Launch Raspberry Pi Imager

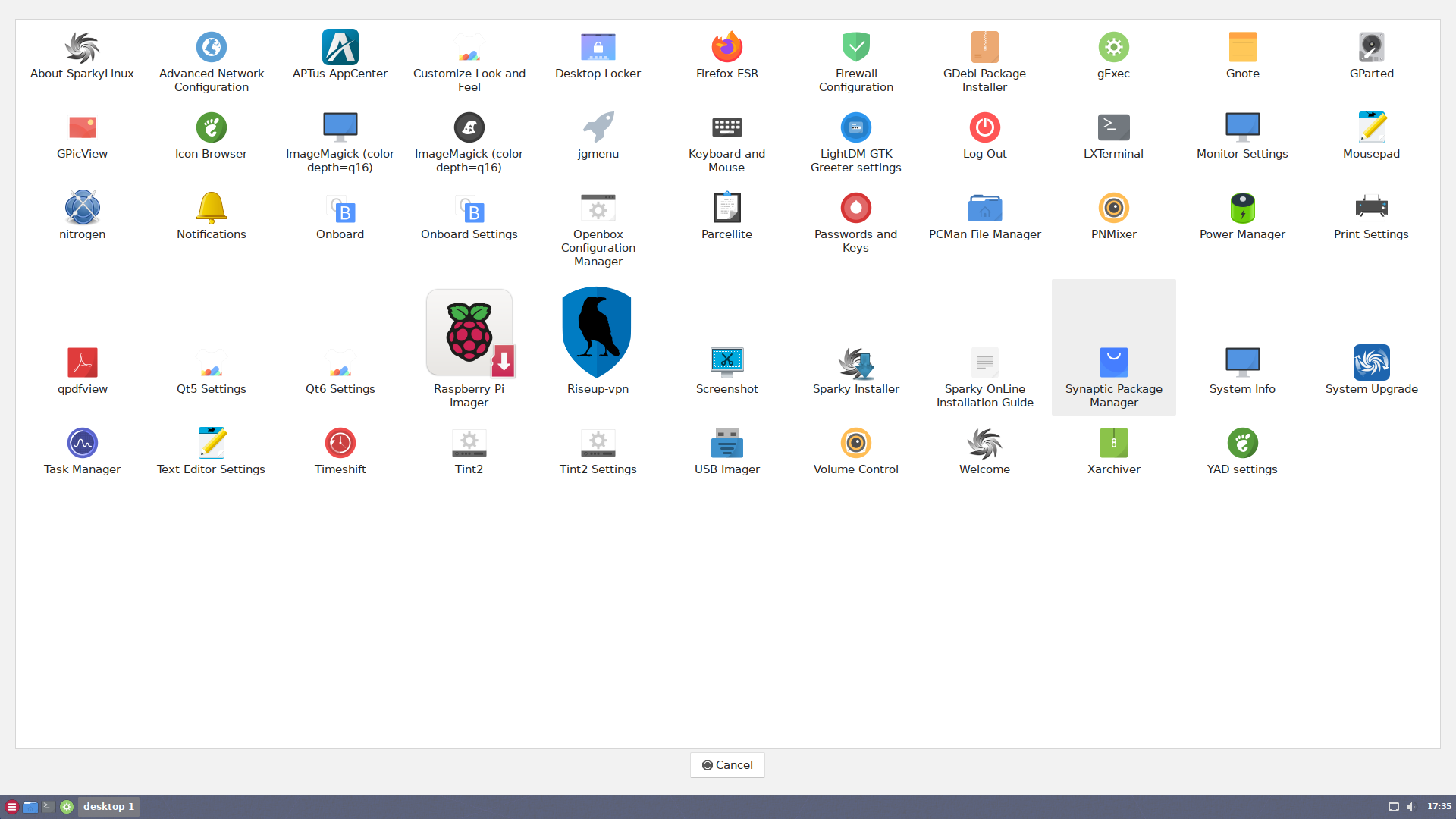(469, 347)
